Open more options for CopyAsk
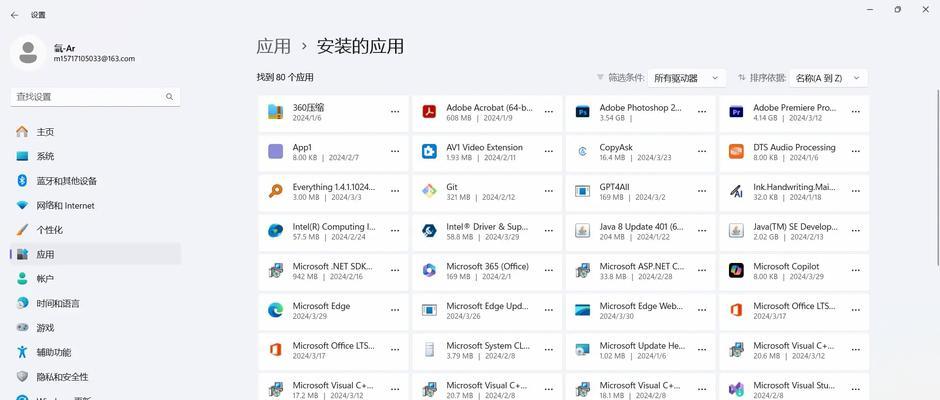 tap(702, 151)
